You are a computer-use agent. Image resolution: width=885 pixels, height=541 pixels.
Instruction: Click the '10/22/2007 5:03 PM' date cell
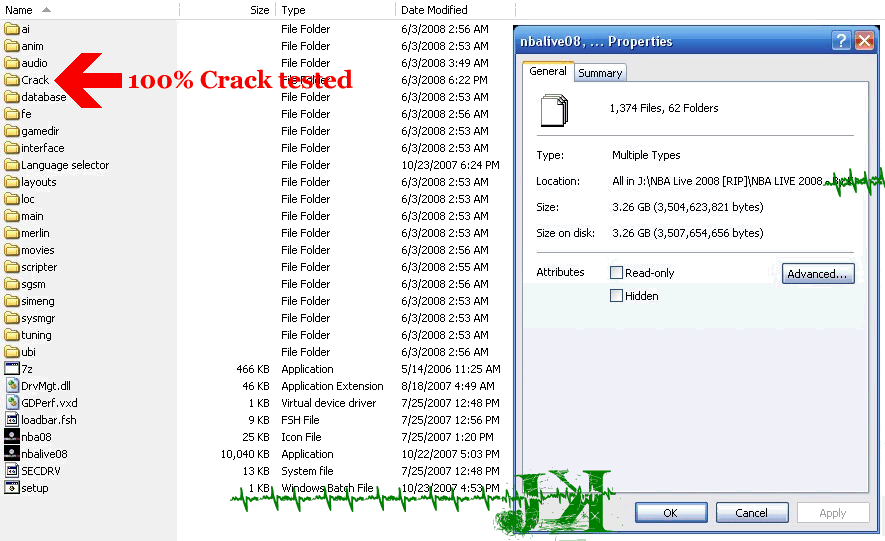450,454
